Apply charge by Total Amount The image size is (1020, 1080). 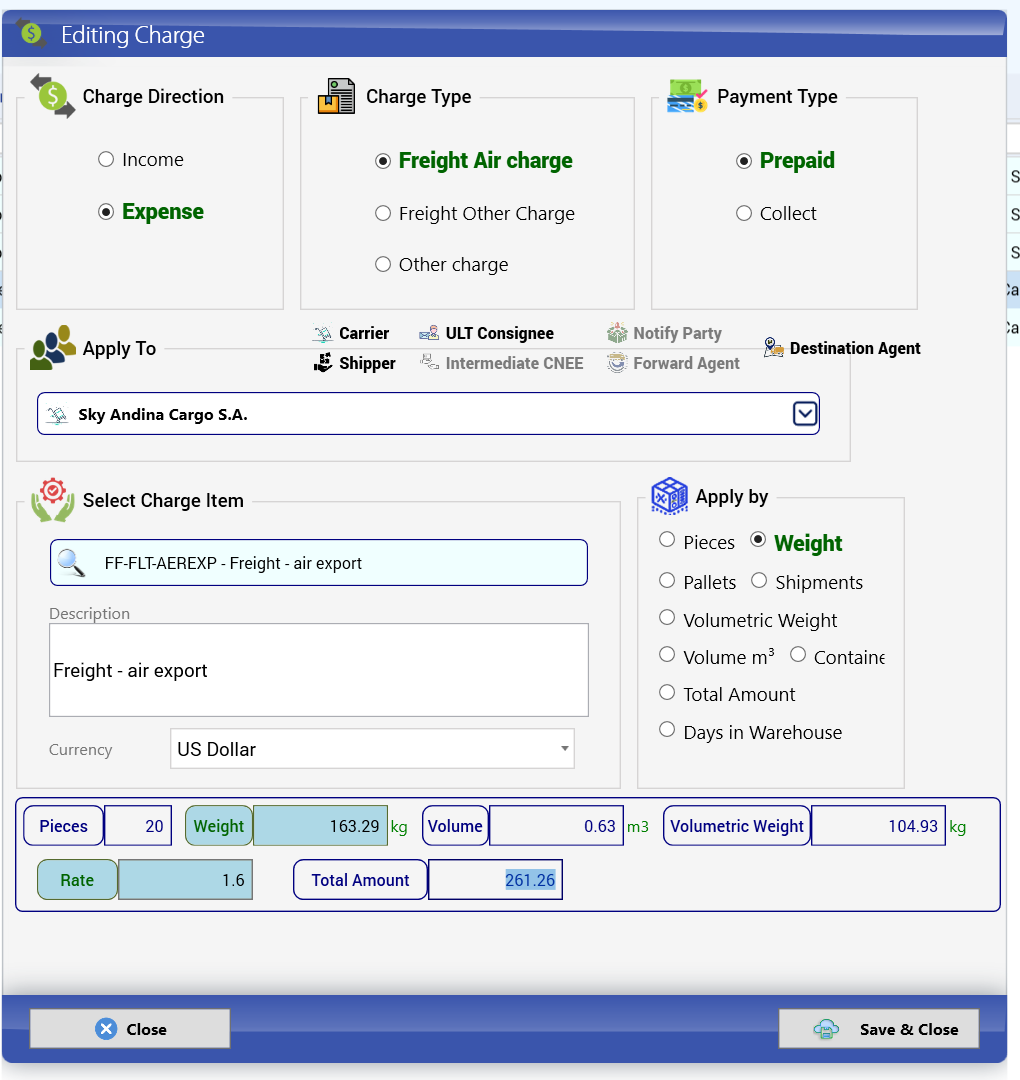[x=667, y=692]
